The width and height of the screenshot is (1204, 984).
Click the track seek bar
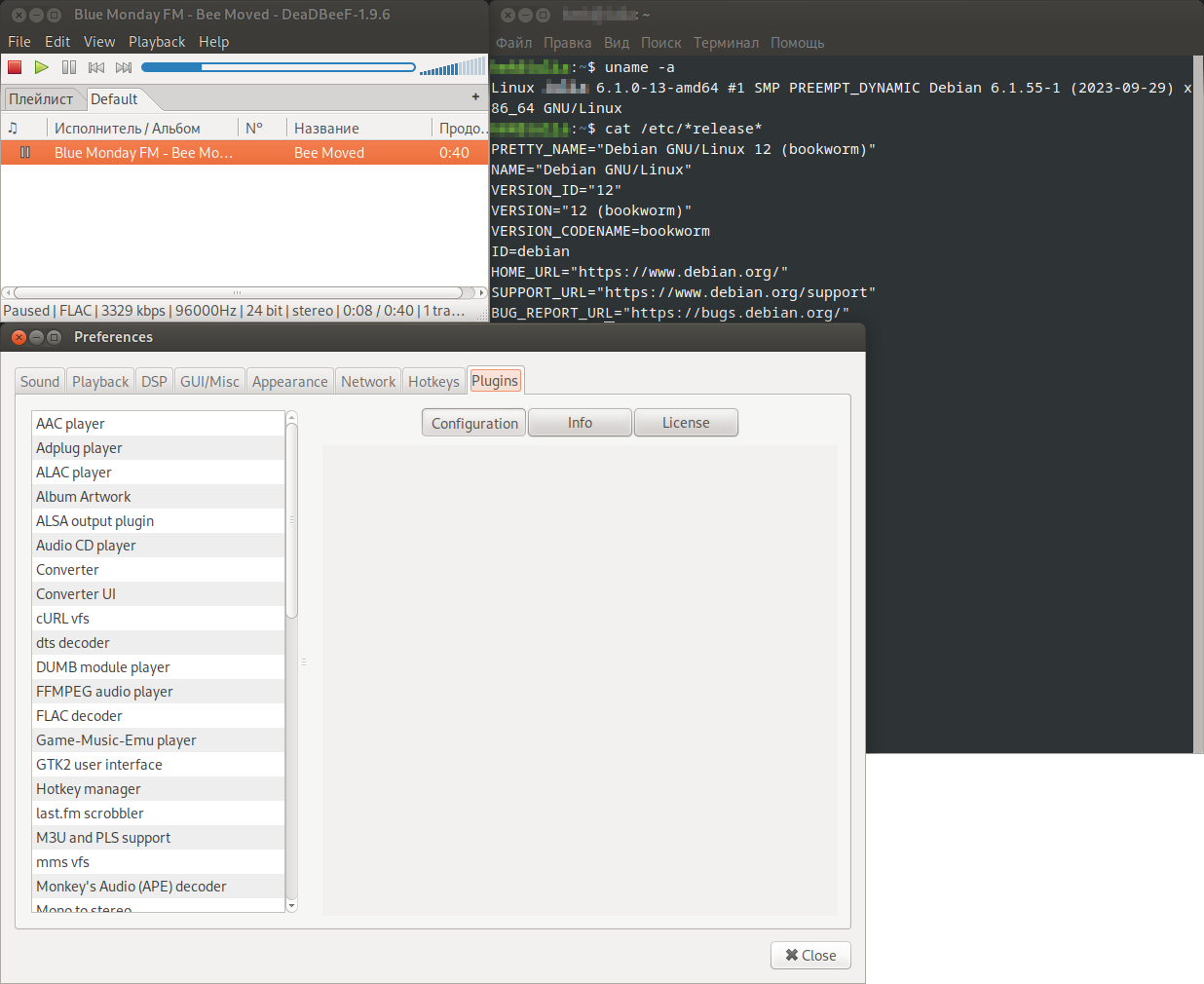point(279,67)
